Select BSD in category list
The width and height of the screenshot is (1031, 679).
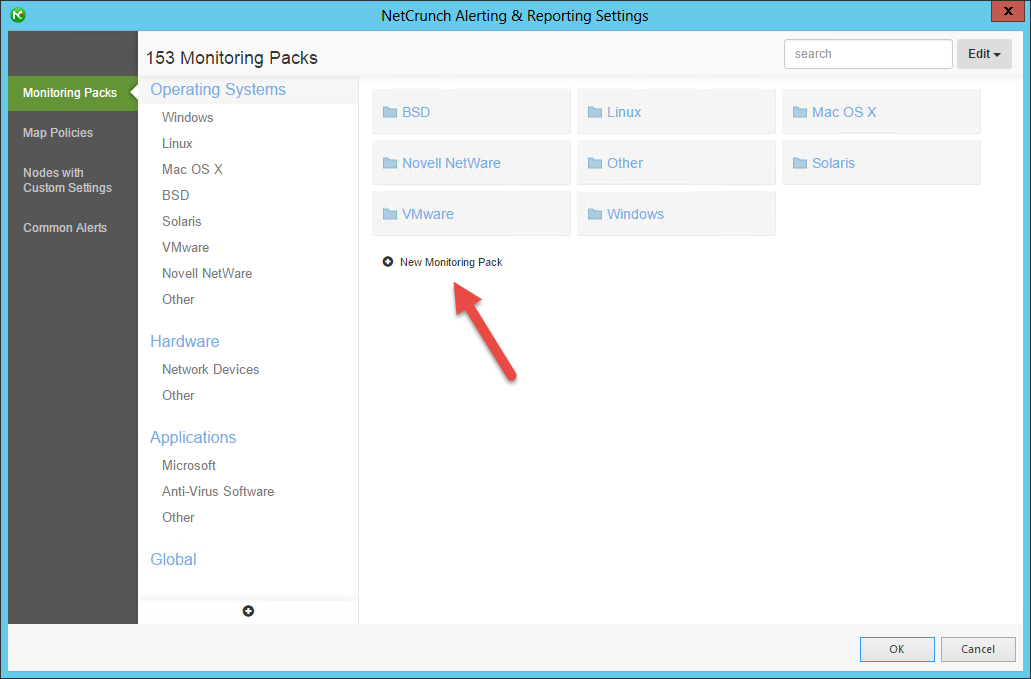(176, 195)
